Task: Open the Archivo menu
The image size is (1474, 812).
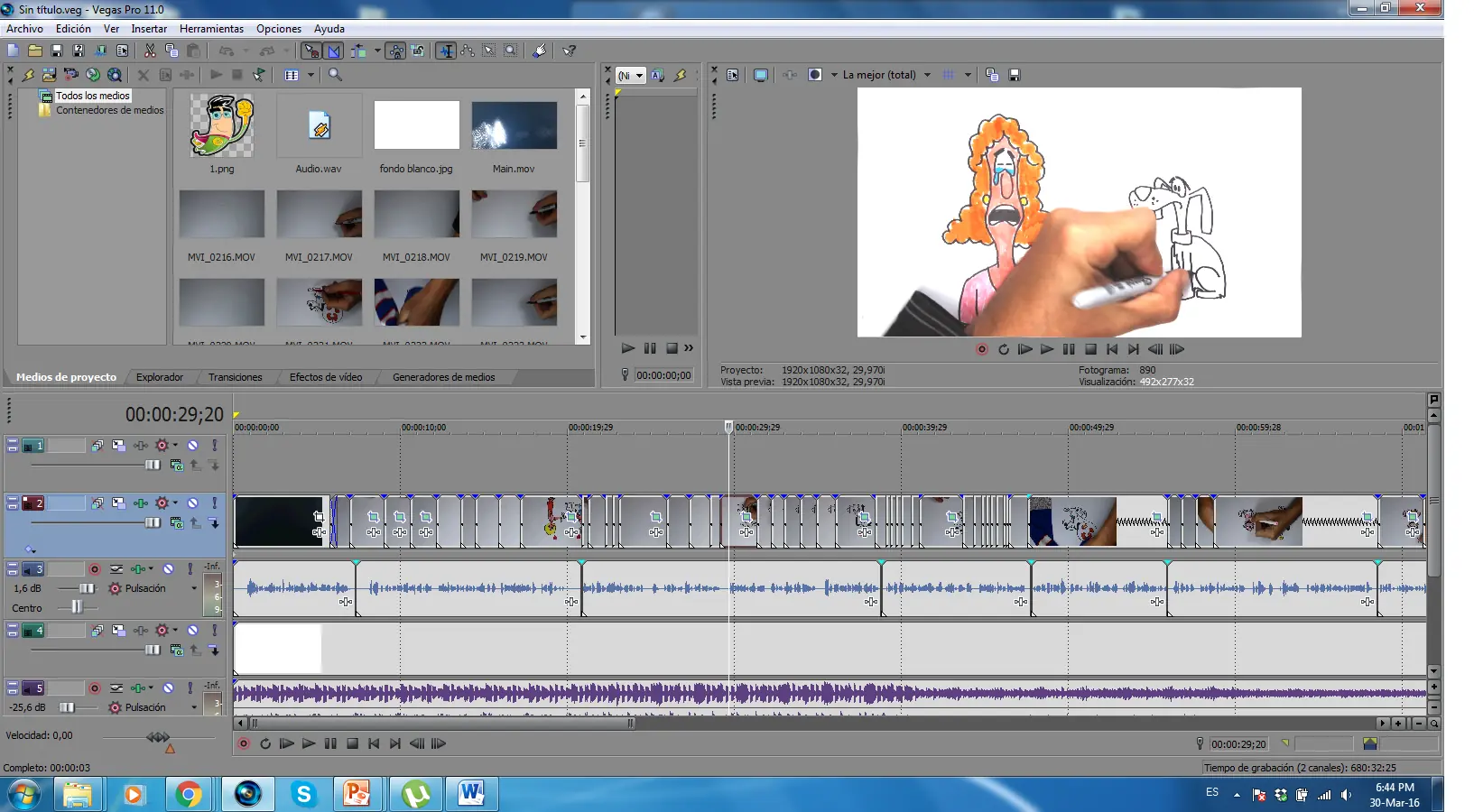Action: pyautogui.click(x=24, y=29)
